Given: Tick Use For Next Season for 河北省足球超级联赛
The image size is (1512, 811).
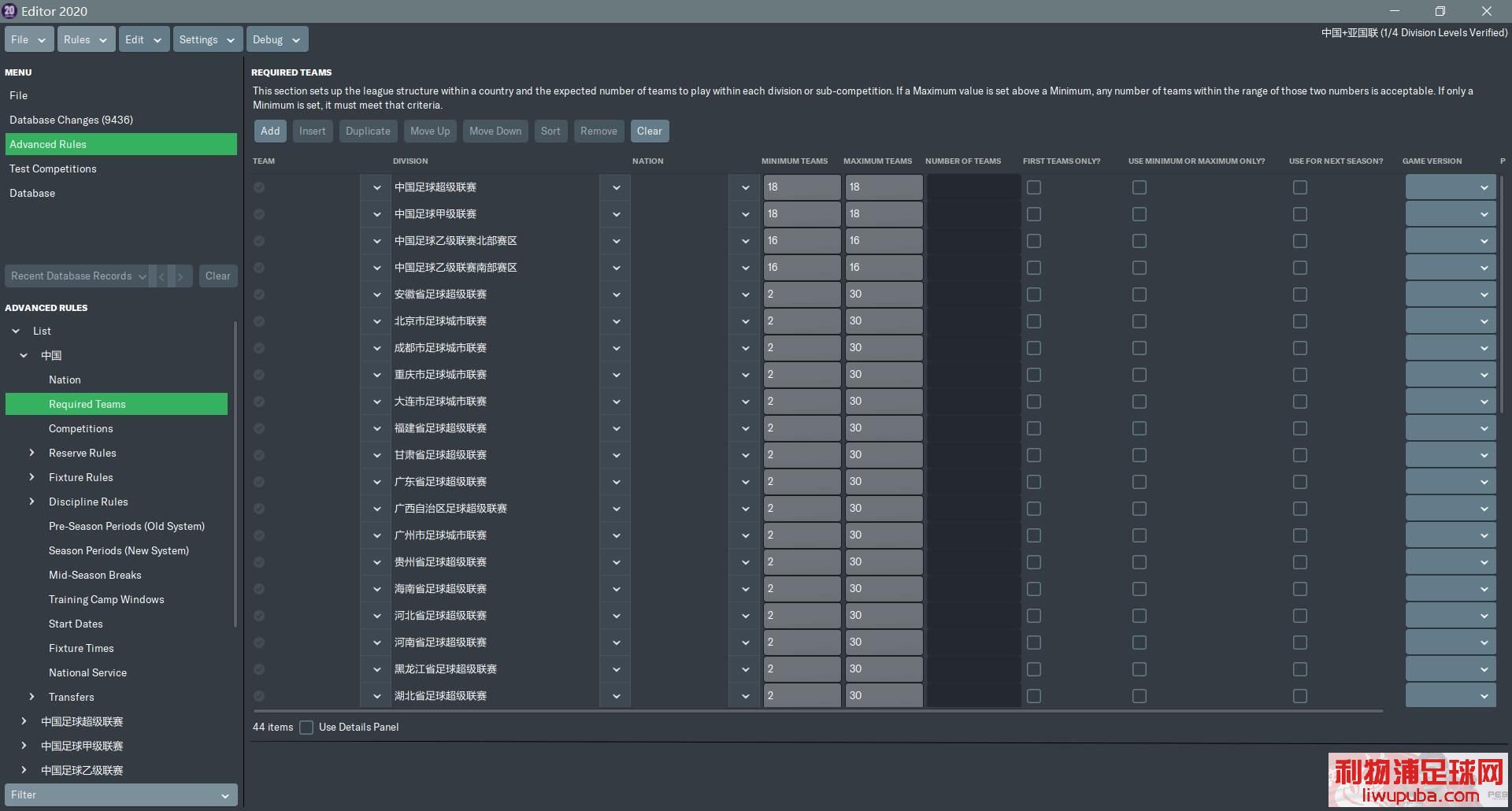Looking at the screenshot, I should (1300, 616).
